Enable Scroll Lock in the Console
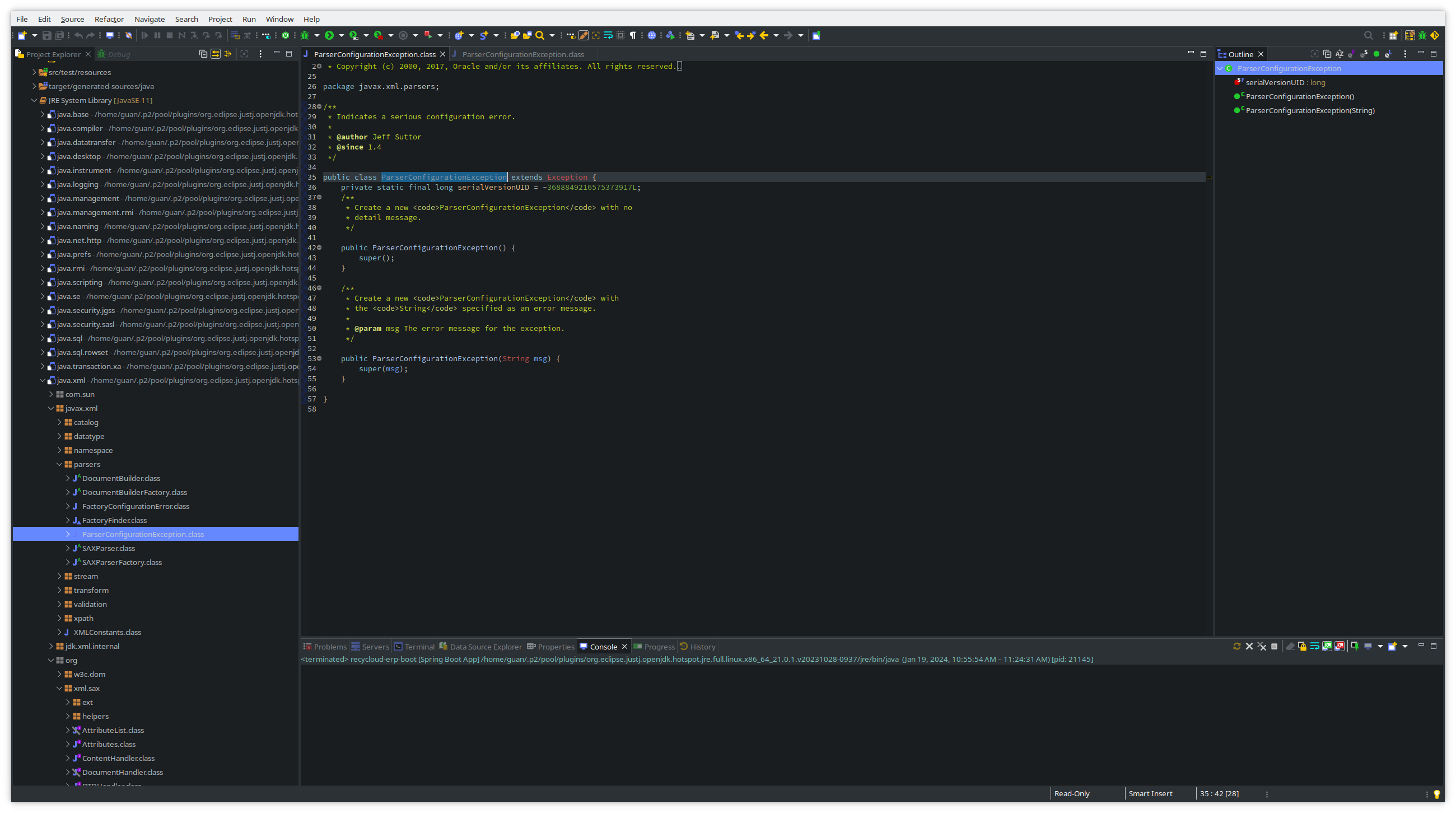1456x813 pixels. tap(1302, 646)
